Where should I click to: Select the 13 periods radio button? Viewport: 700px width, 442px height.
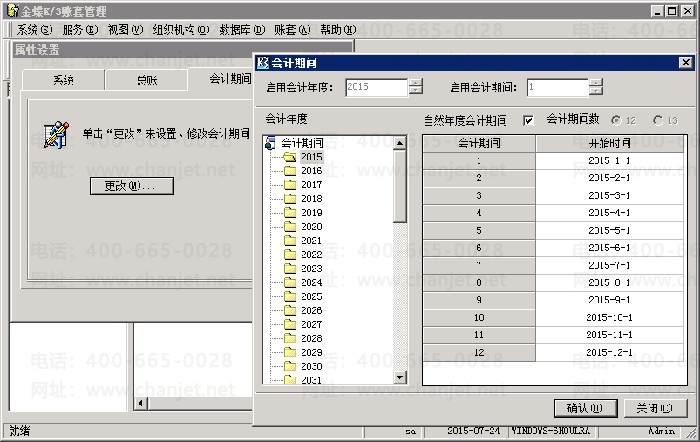[658, 120]
